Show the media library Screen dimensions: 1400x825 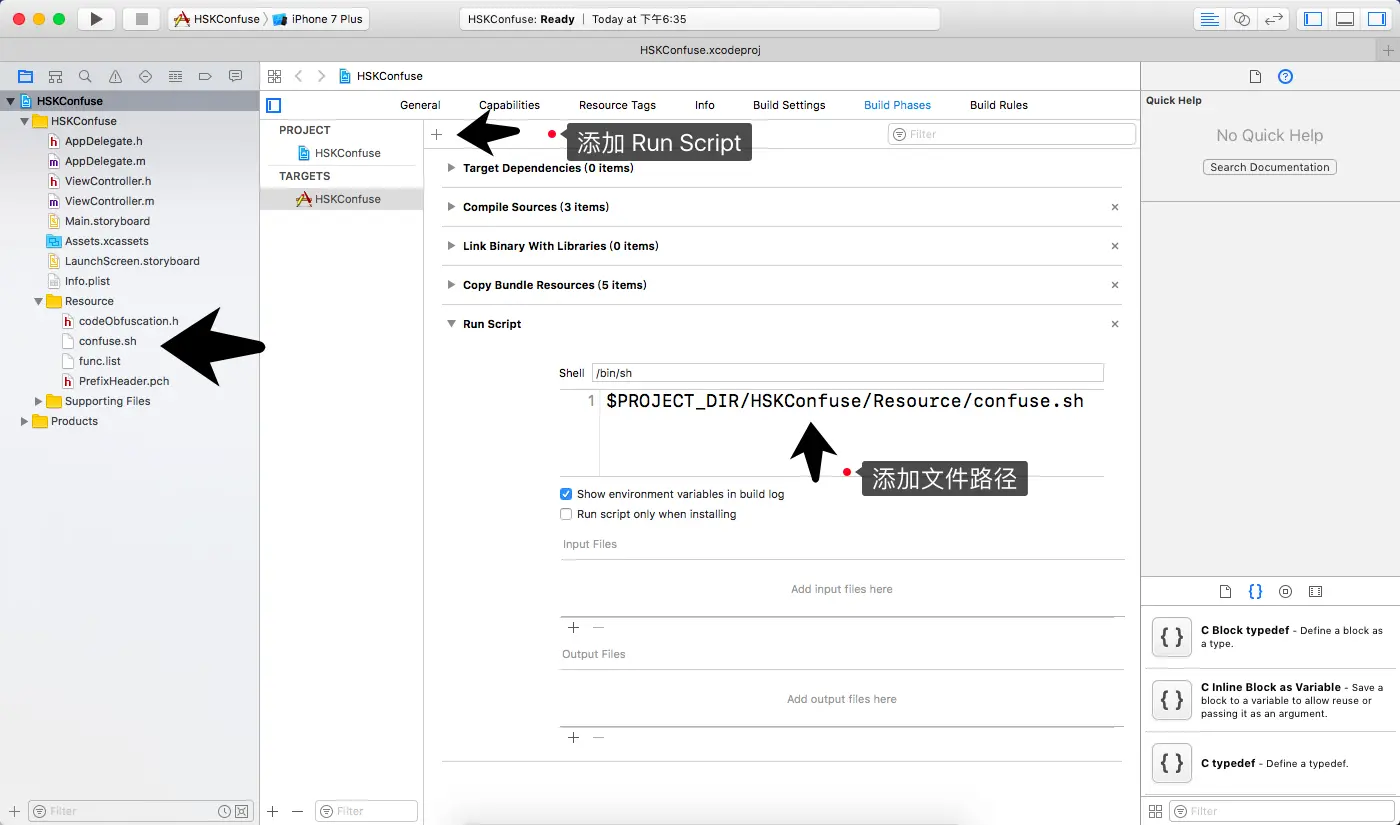click(1316, 591)
